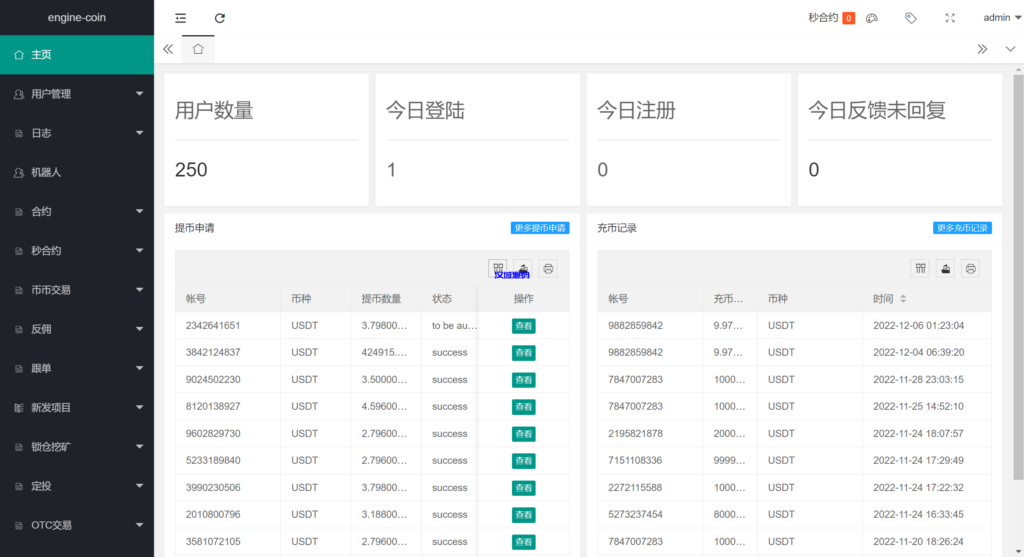Image resolution: width=1024 pixels, height=557 pixels.
Task: Click the 今日注册 statistics card title
Action: pyautogui.click(x=637, y=110)
